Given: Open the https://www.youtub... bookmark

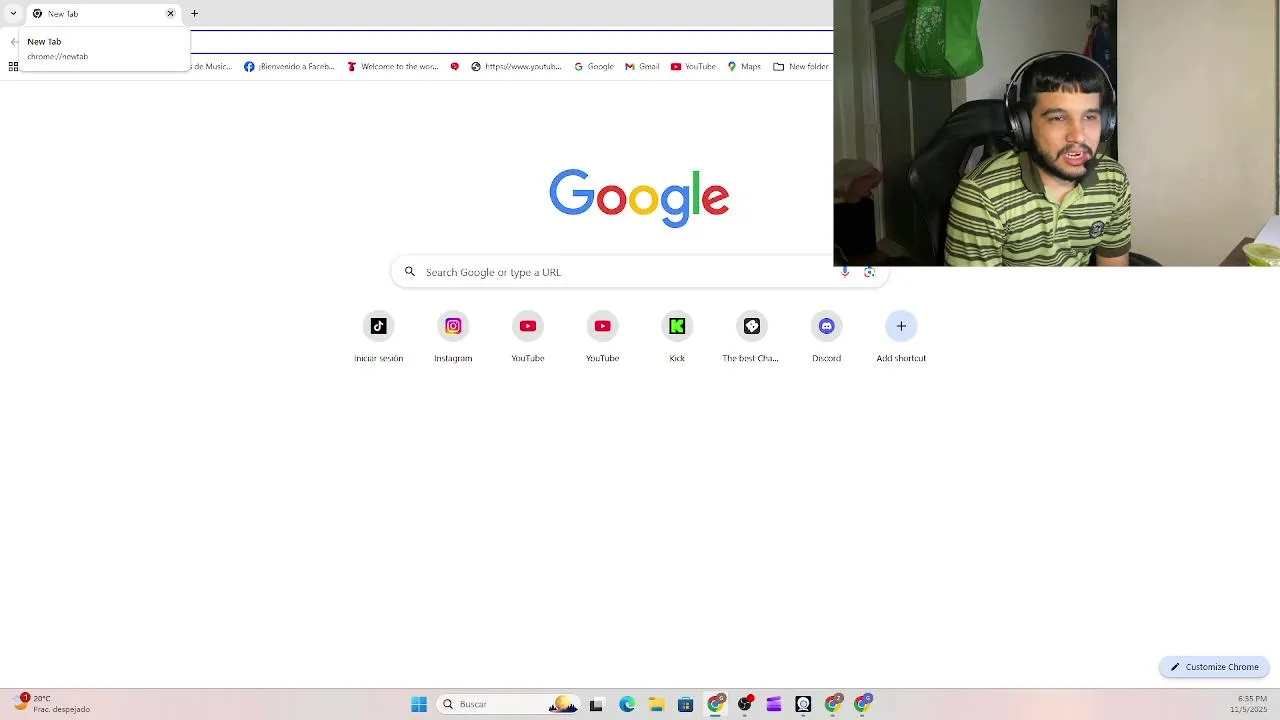Looking at the screenshot, I should pyautogui.click(x=516, y=67).
